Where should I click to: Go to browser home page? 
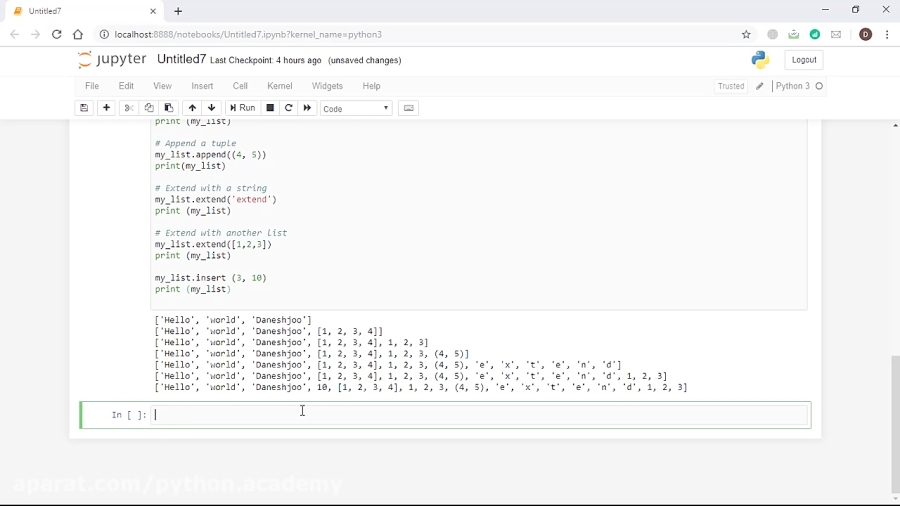point(78,34)
